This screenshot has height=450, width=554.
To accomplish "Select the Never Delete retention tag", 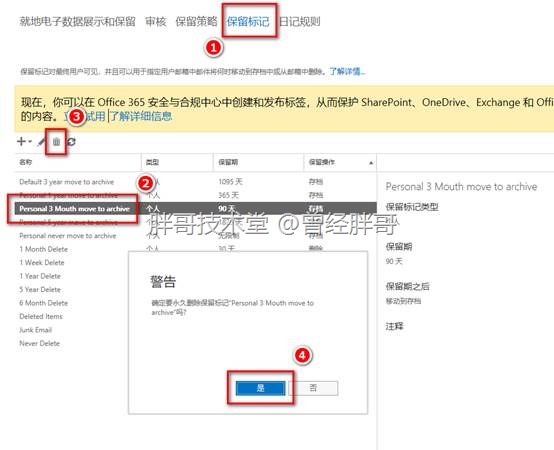I will [40, 343].
